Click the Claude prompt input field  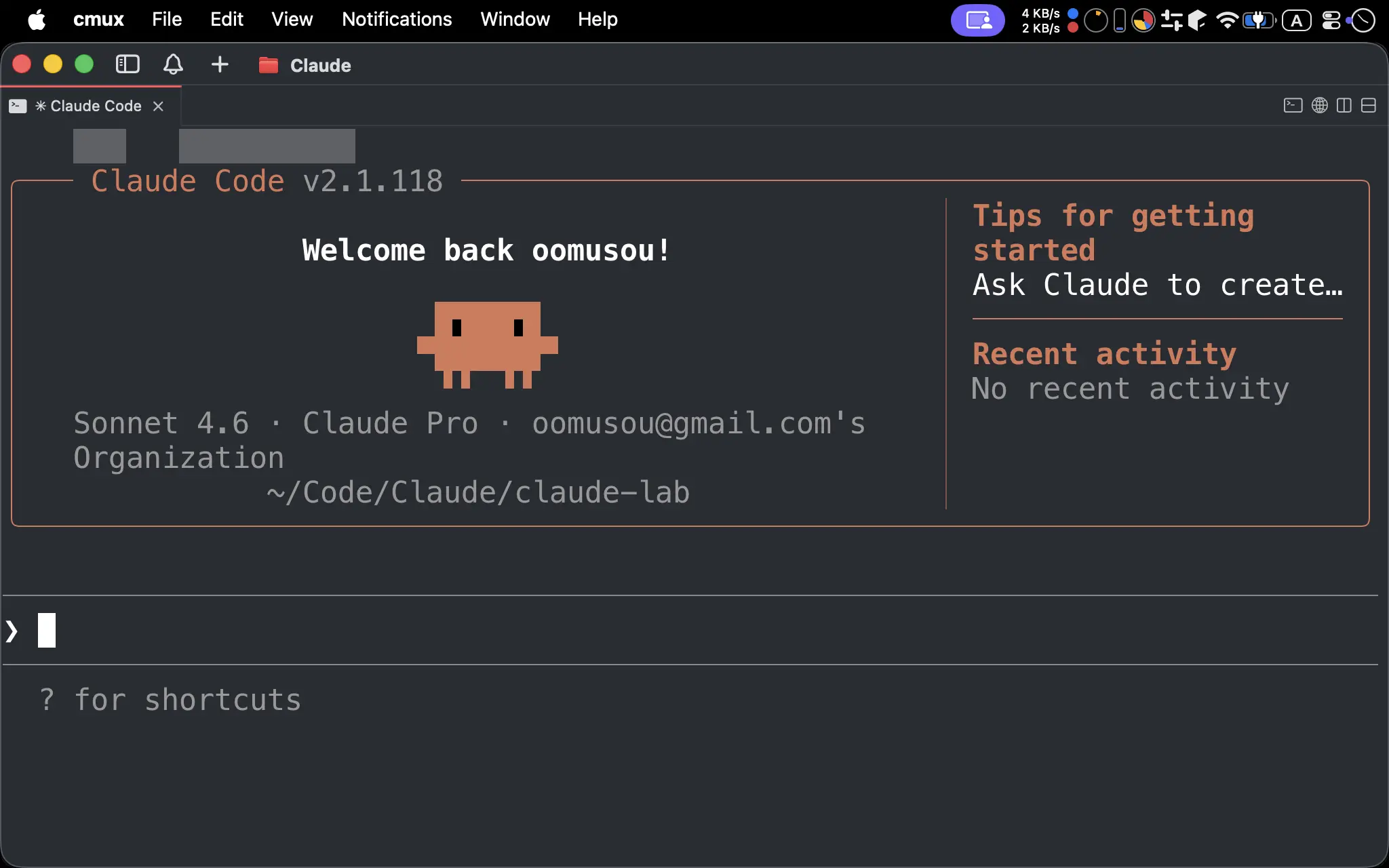(690, 630)
